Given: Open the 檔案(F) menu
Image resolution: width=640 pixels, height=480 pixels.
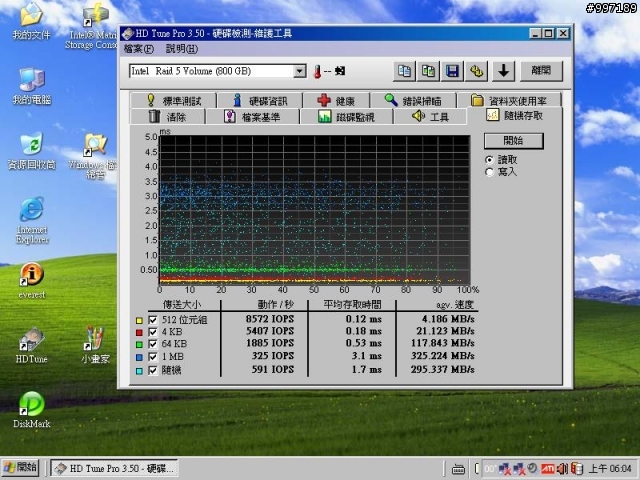Looking at the screenshot, I should tap(138, 49).
